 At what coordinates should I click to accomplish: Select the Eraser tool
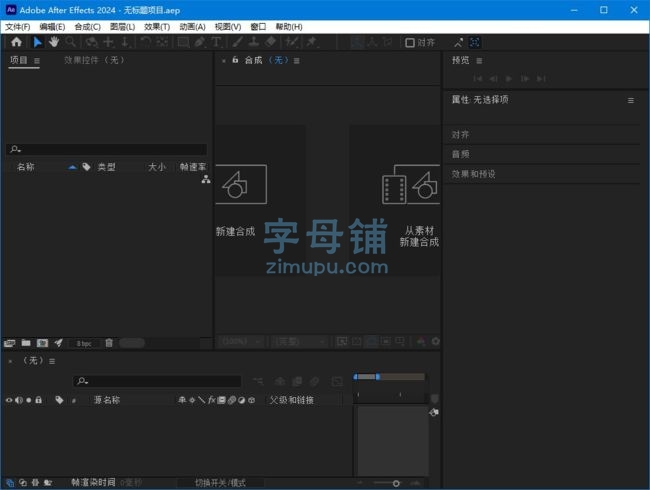pos(270,42)
